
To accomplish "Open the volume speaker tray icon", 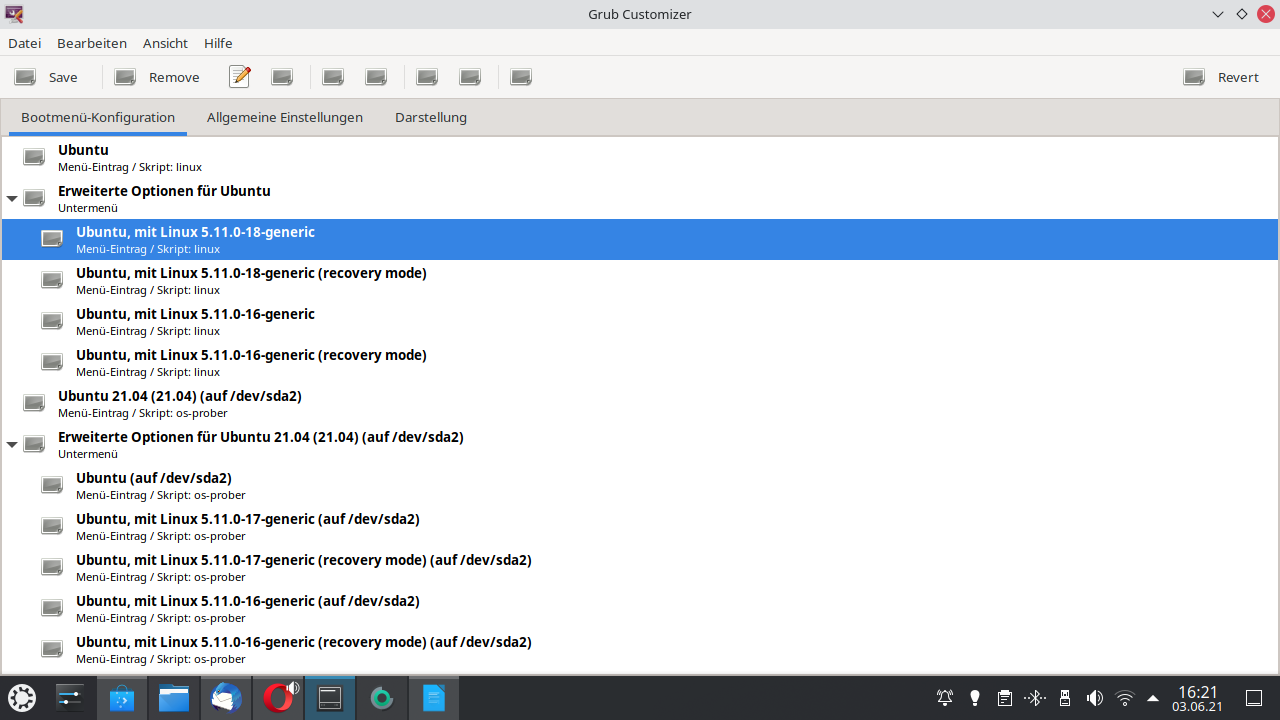I will pyautogui.click(x=1095, y=698).
